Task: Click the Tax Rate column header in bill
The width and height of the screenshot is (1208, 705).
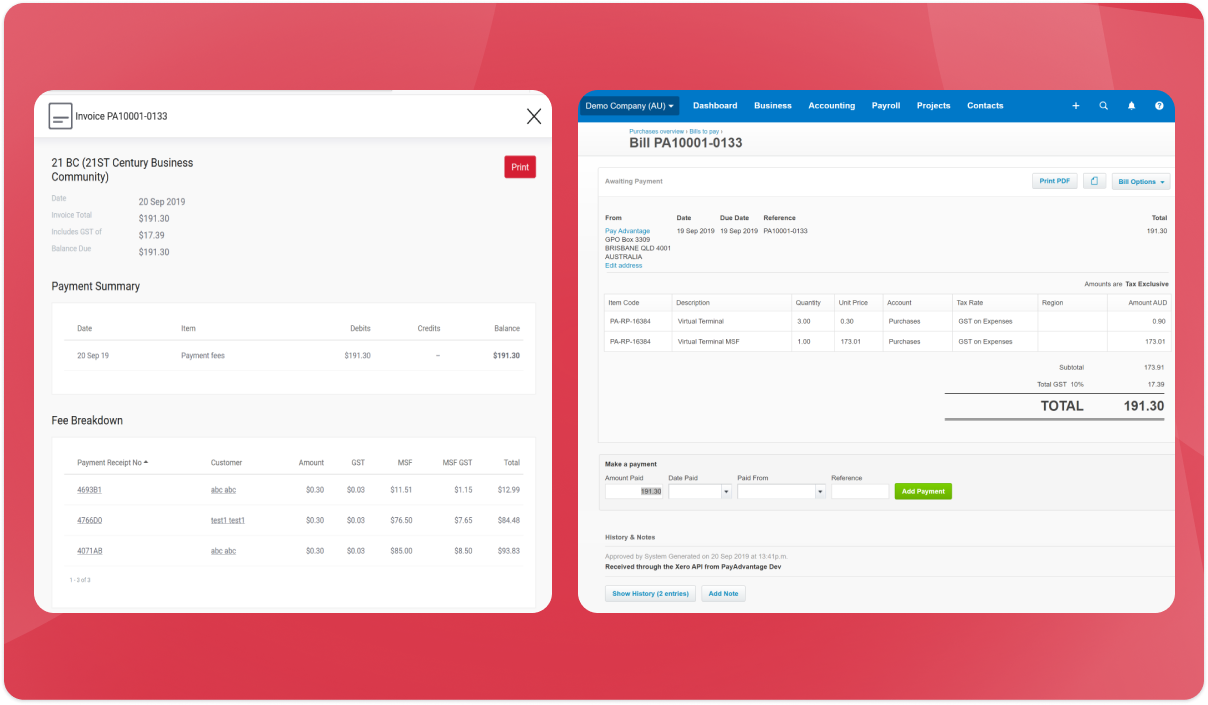Action: [994, 302]
